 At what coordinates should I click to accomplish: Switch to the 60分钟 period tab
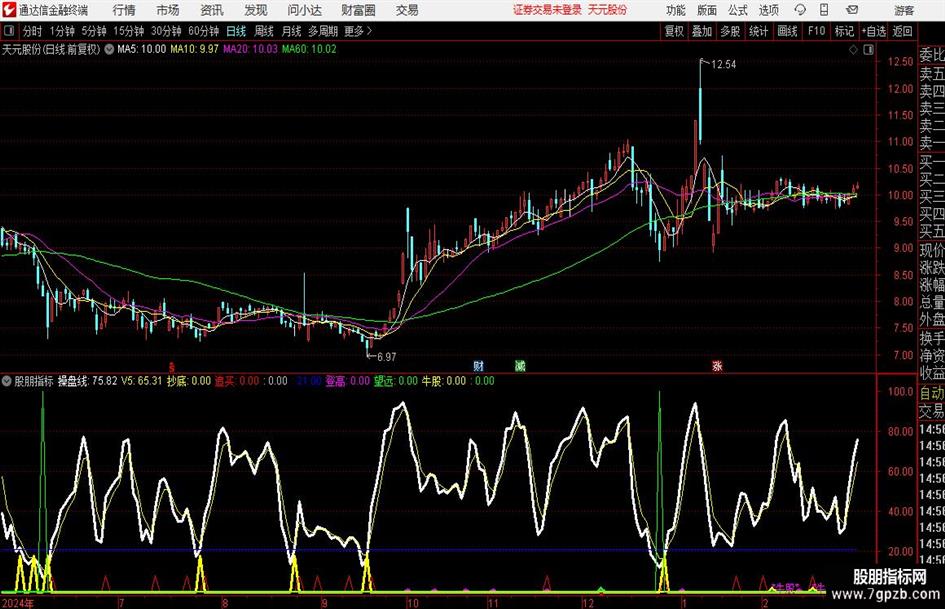coord(204,31)
